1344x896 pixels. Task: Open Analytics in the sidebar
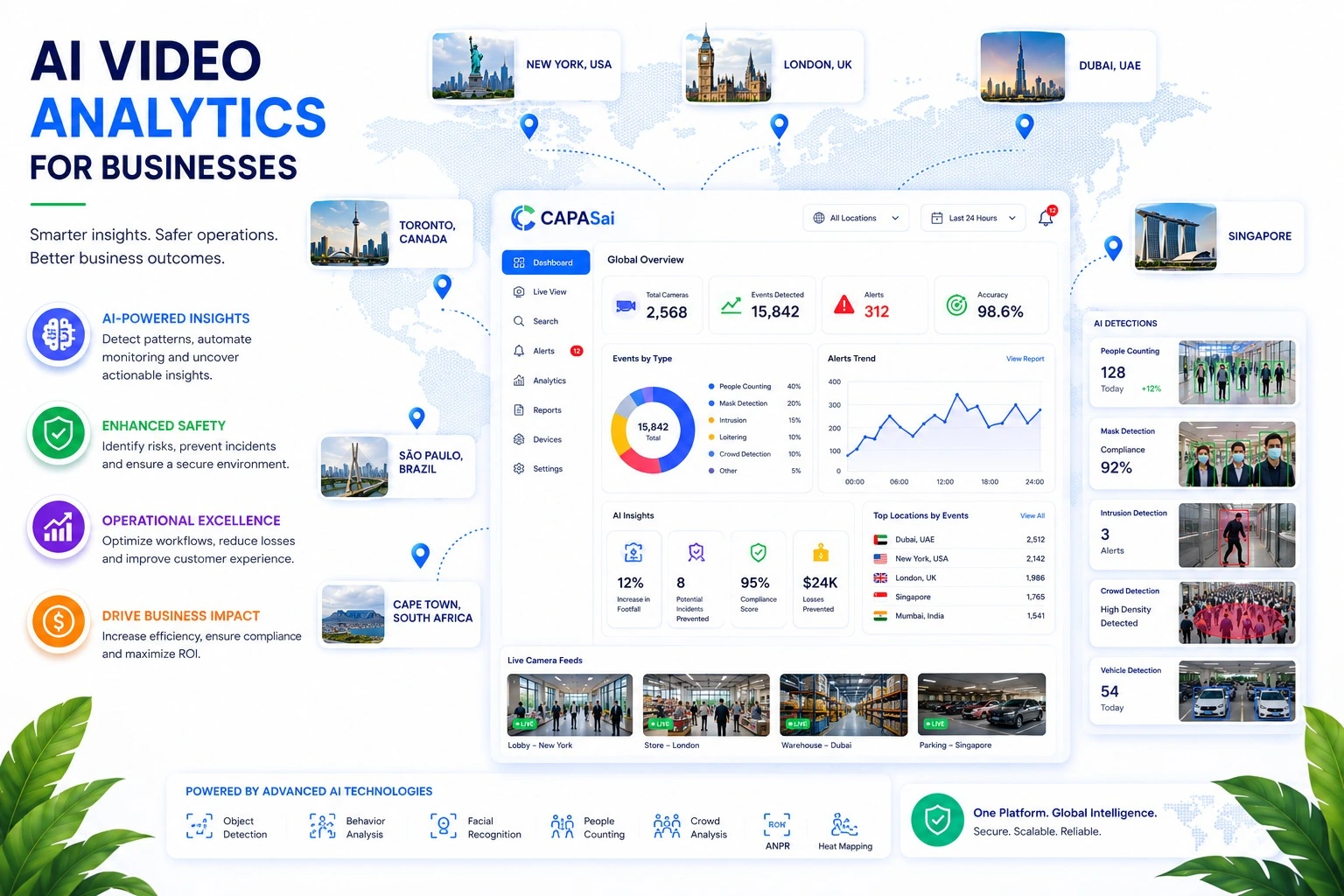(x=540, y=381)
